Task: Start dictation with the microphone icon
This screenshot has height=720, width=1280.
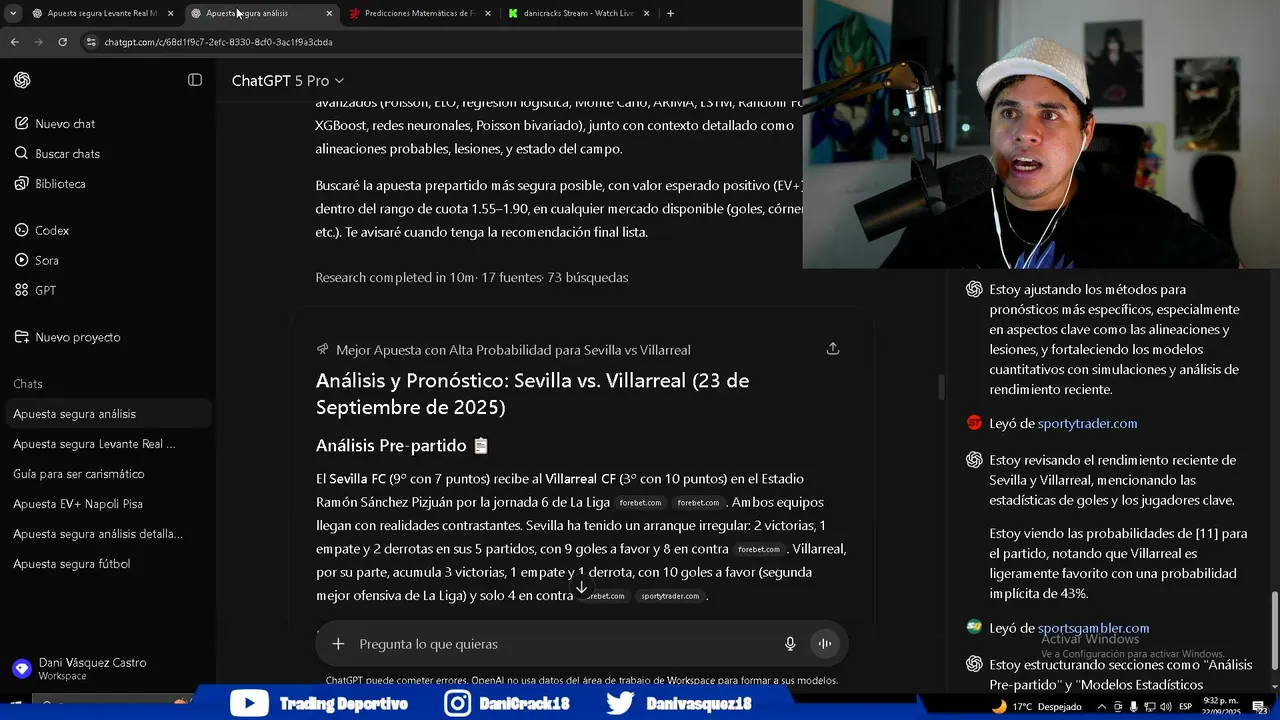Action: pyautogui.click(x=790, y=644)
